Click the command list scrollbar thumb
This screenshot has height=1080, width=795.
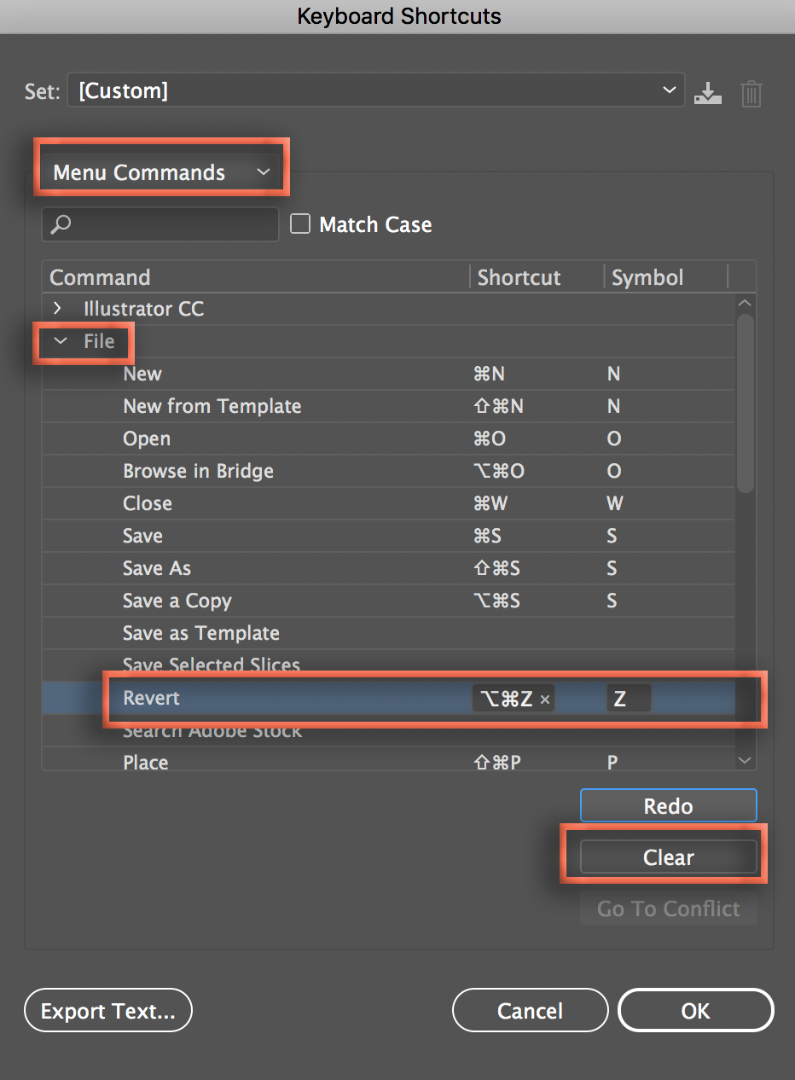pyautogui.click(x=745, y=400)
